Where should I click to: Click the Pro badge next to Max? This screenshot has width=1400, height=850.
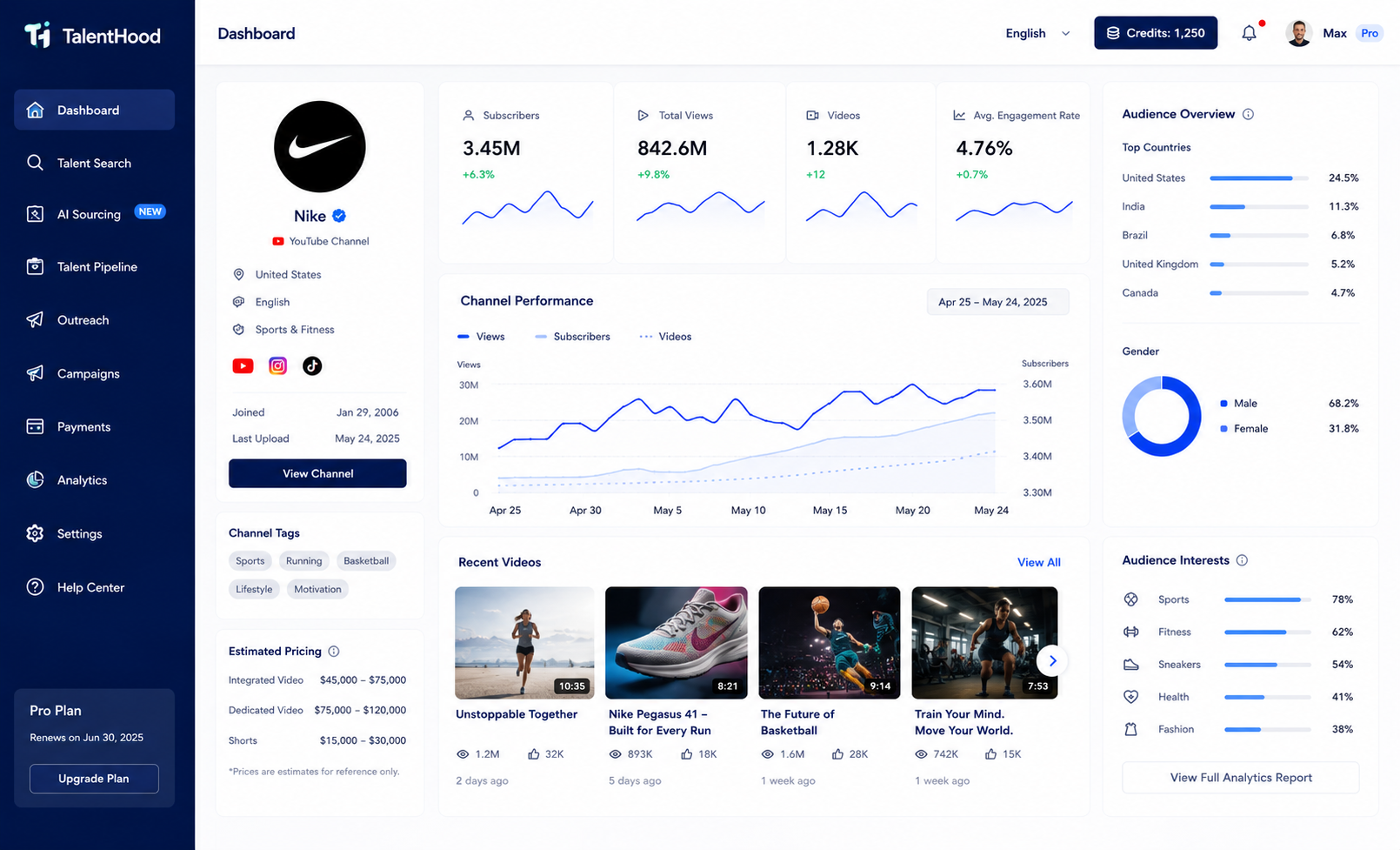coord(1370,33)
